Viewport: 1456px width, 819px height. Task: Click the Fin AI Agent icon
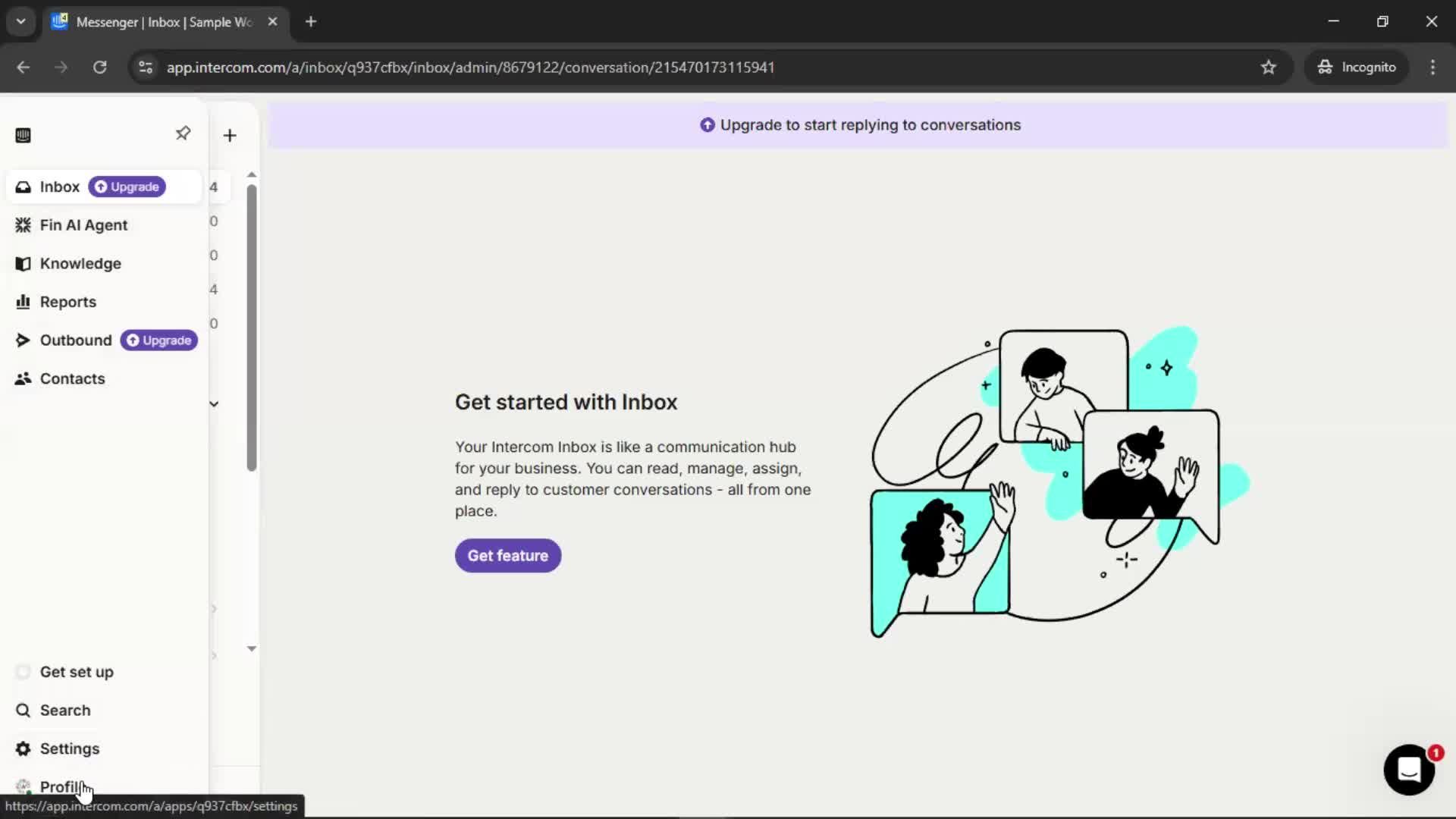[24, 225]
